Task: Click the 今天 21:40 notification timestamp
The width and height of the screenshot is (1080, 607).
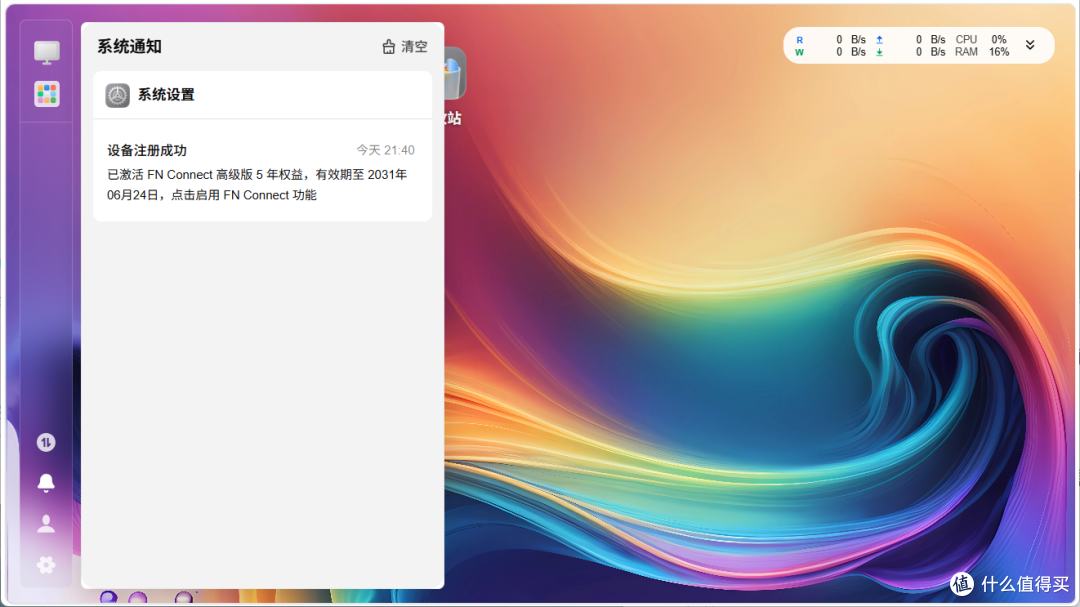Action: [385, 150]
